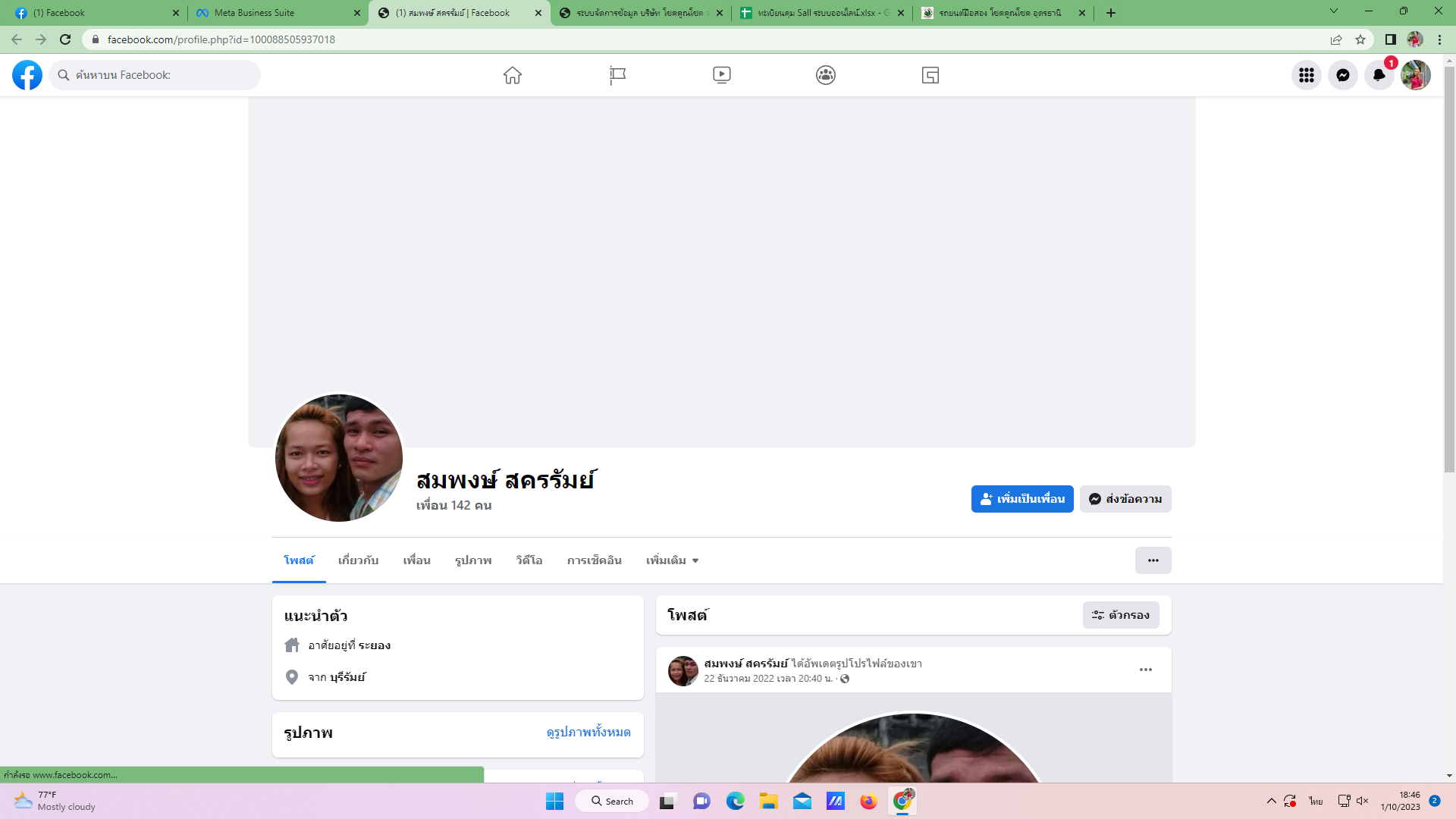The image size is (1456, 819).
Task: Switch to the Meta Business Suite browser tab
Action: (278, 13)
